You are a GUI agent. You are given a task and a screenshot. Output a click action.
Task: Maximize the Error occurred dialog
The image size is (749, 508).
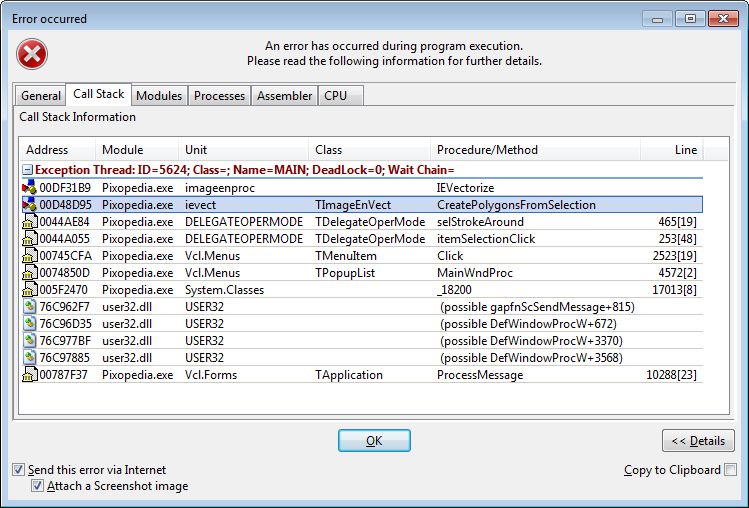pyautogui.click(x=690, y=19)
